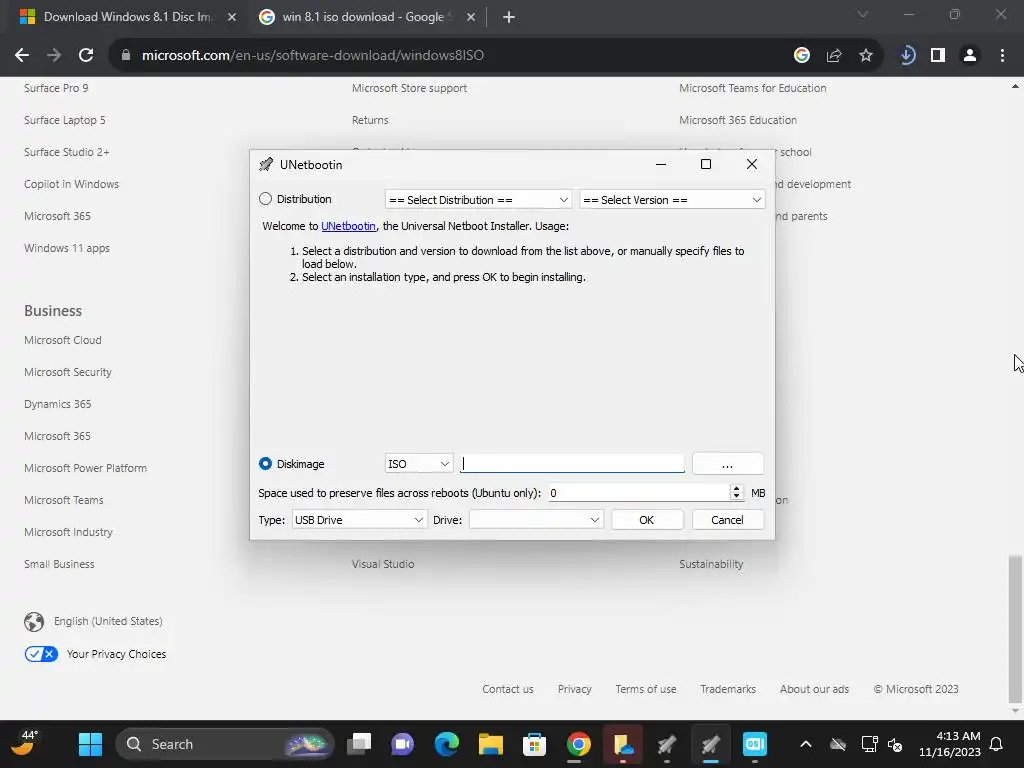Open weather widget showing 44°
The height and width of the screenshot is (768, 1024).
click(25, 743)
